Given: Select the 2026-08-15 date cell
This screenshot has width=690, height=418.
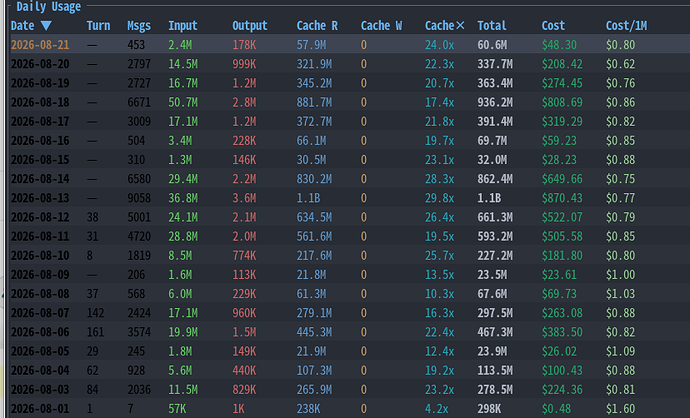Looking at the screenshot, I should pyautogui.click(x=40, y=159).
